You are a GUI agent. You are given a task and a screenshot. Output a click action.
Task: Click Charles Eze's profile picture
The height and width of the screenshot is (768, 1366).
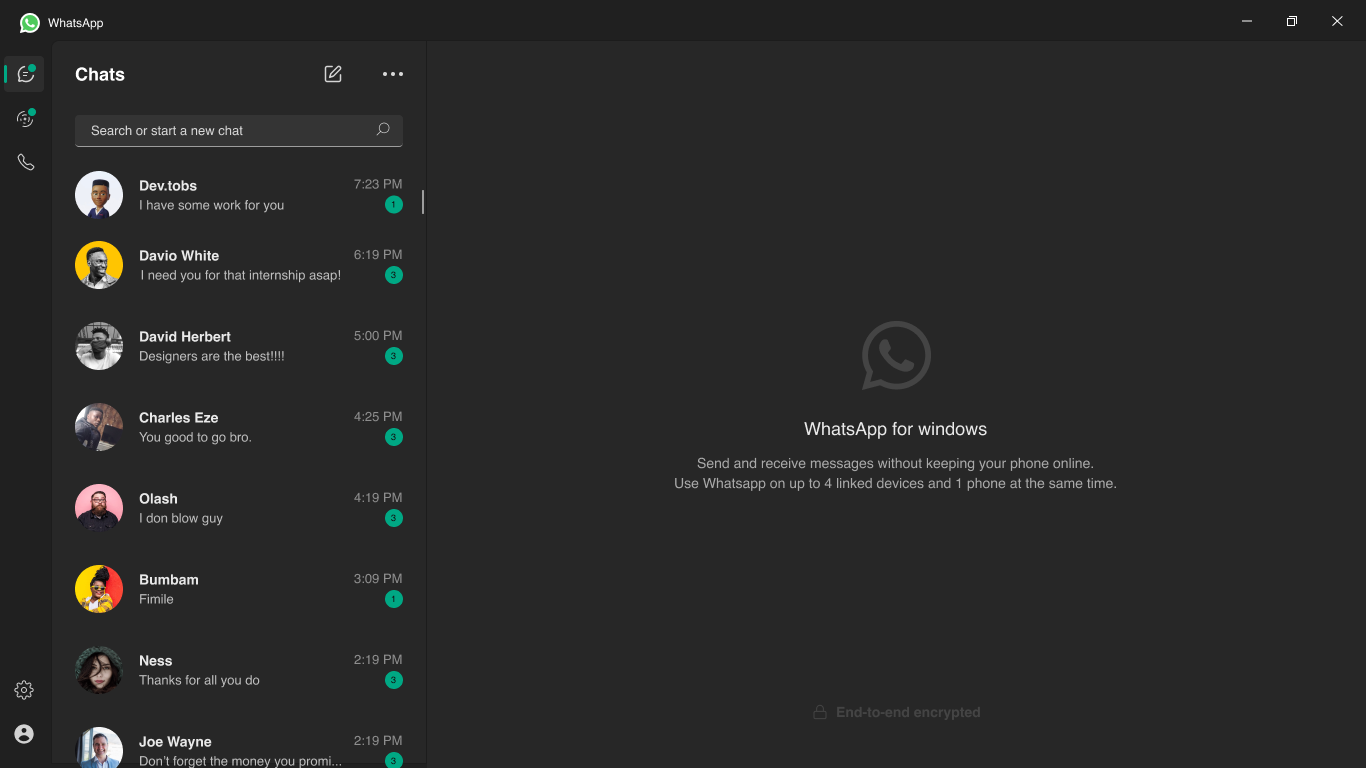pyautogui.click(x=99, y=427)
